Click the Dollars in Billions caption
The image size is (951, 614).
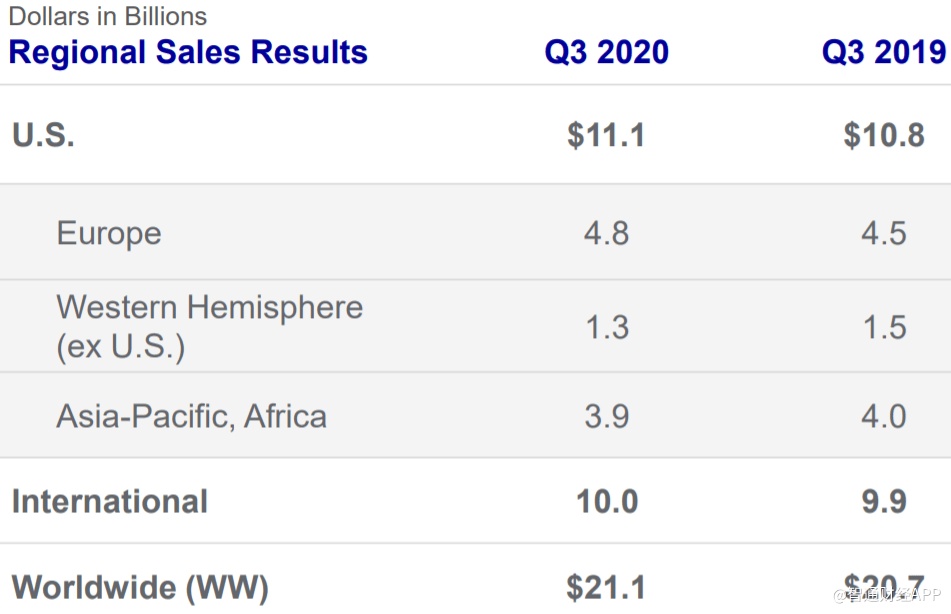tap(108, 16)
